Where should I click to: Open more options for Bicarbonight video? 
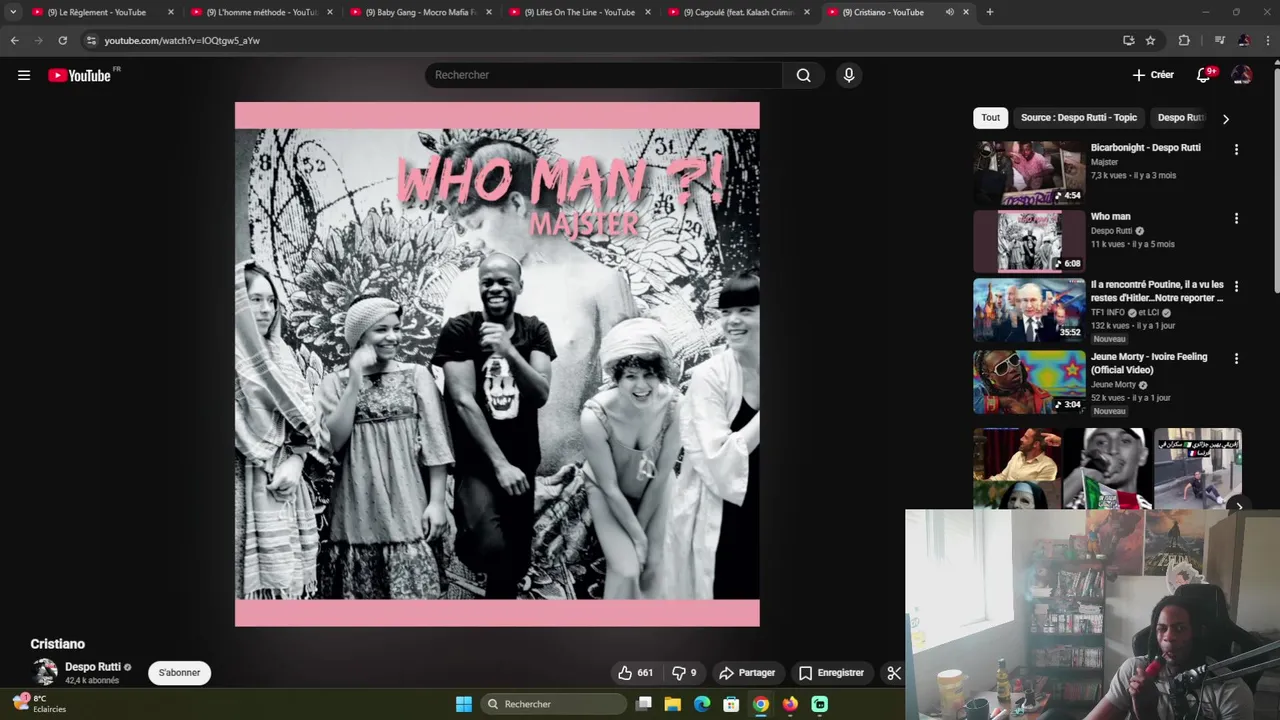[1236, 149]
